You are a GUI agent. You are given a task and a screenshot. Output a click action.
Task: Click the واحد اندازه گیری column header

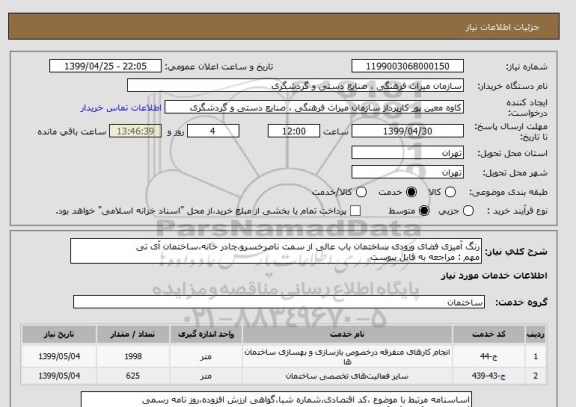(x=206, y=334)
